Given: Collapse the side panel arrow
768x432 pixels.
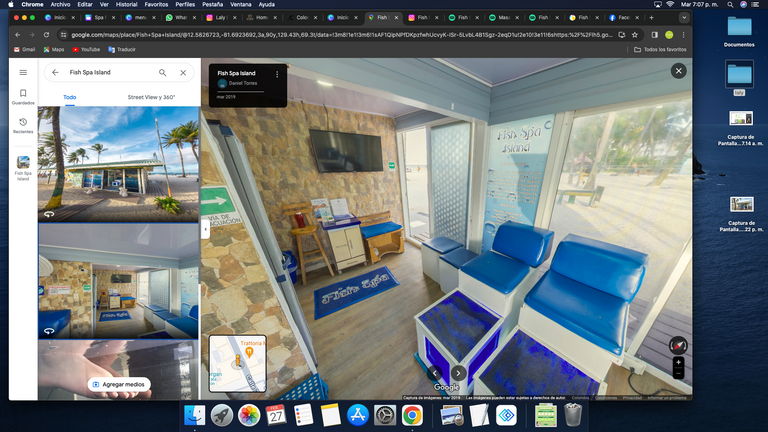Looking at the screenshot, I should (x=205, y=229).
